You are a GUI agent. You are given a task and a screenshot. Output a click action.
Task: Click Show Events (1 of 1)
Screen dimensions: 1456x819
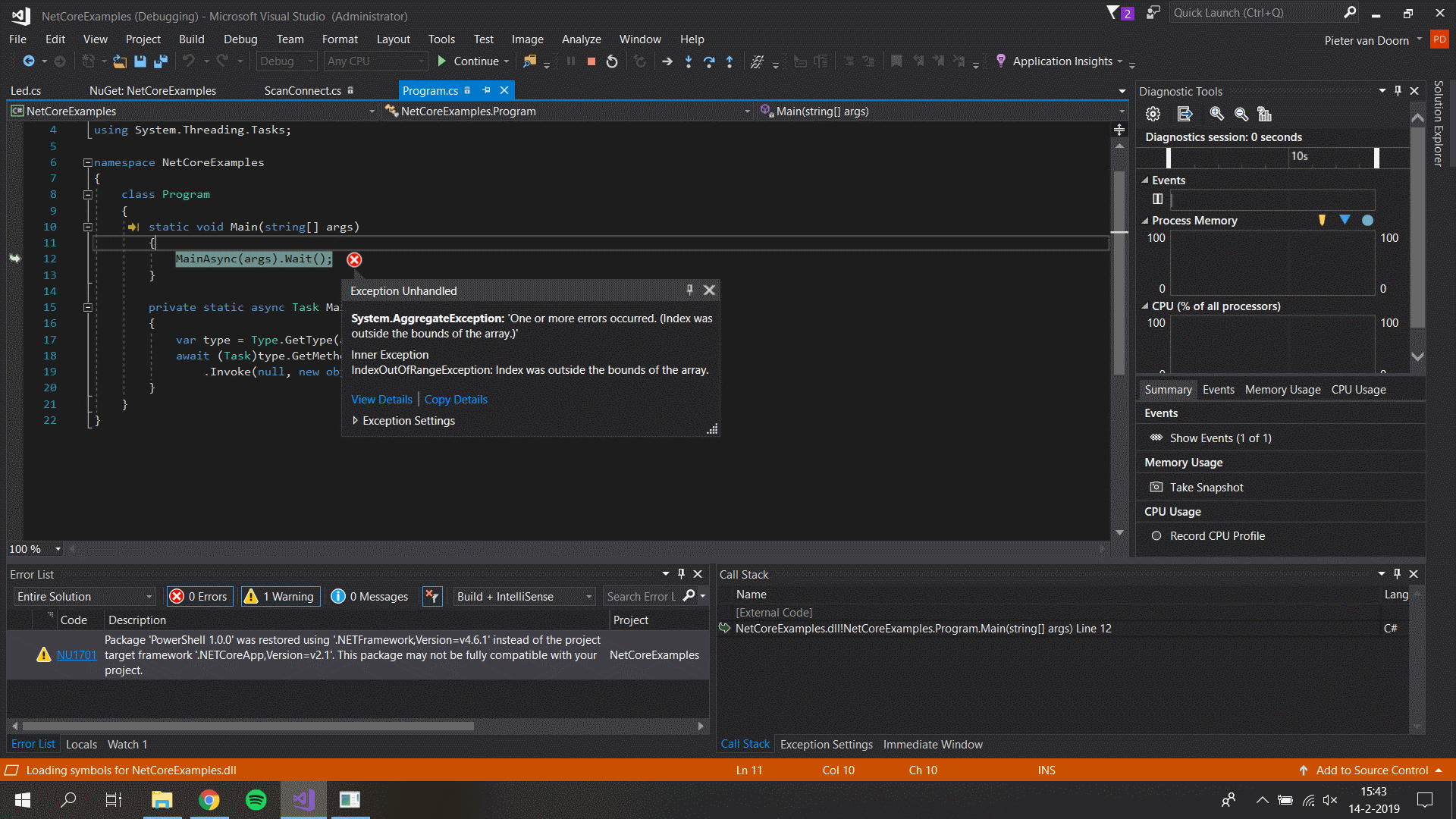[1220, 438]
